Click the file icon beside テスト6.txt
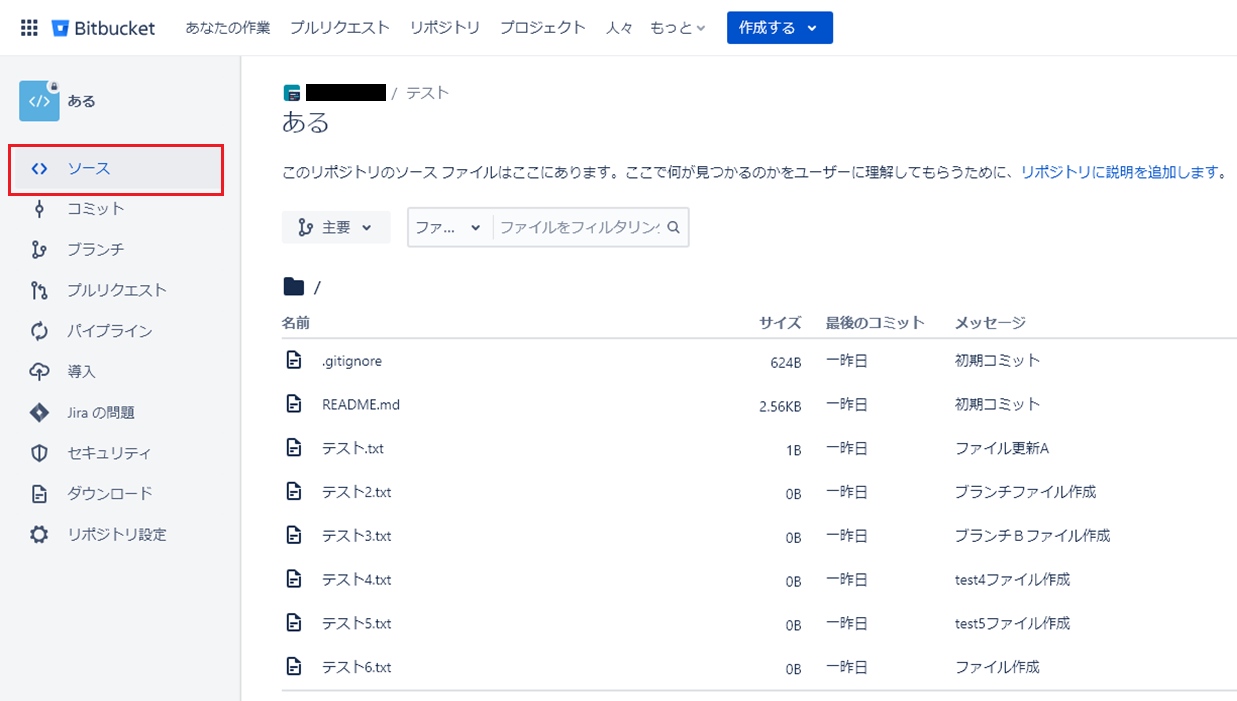 [294, 666]
